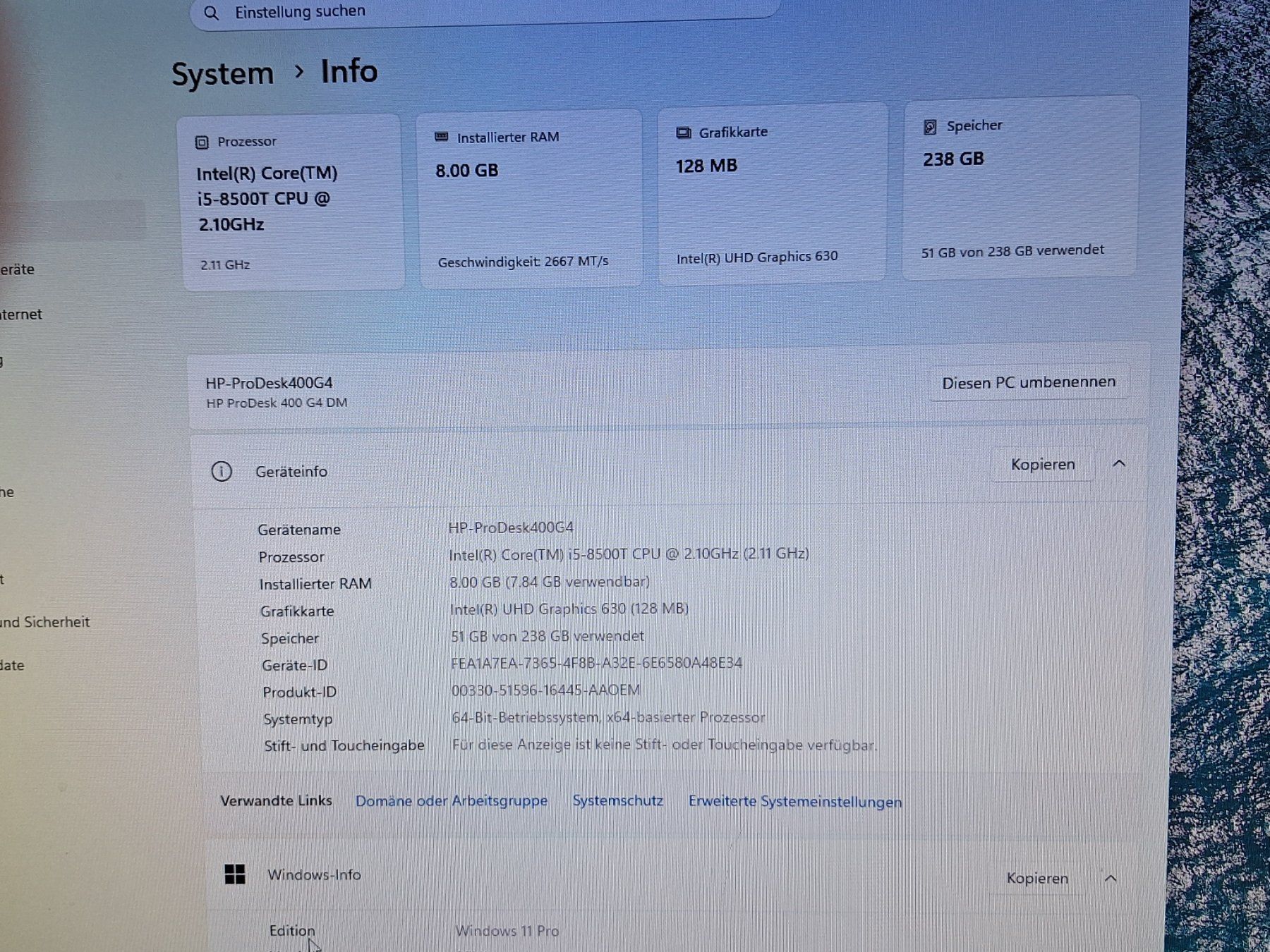Navigate to System breadcrumb
Viewport: 1270px width, 952px height.
pyautogui.click(x=223, y=74)
